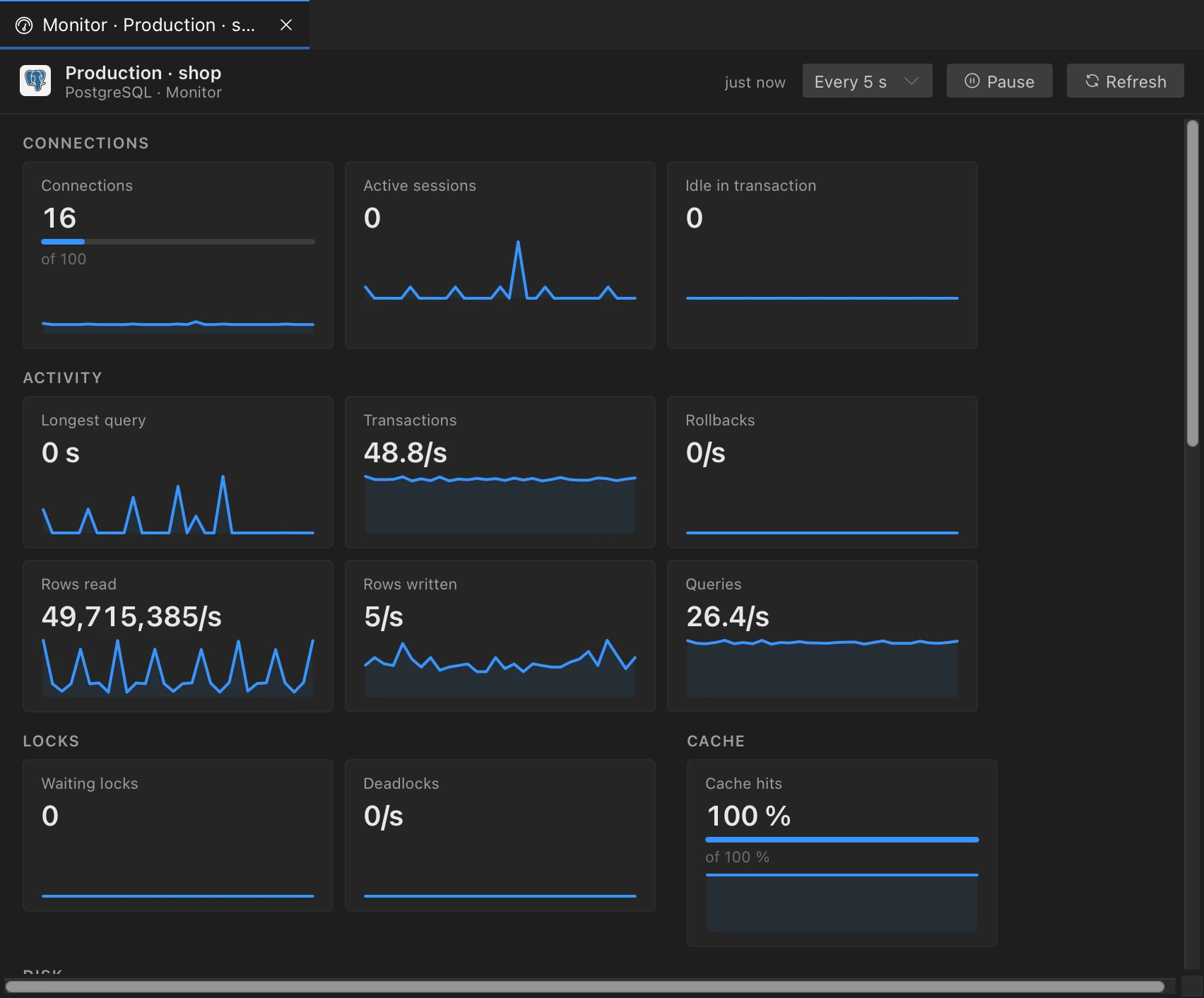Click the Deadlocks value 0/s
The height and width of the screenshot is (998, 1204).
(384, 816)
